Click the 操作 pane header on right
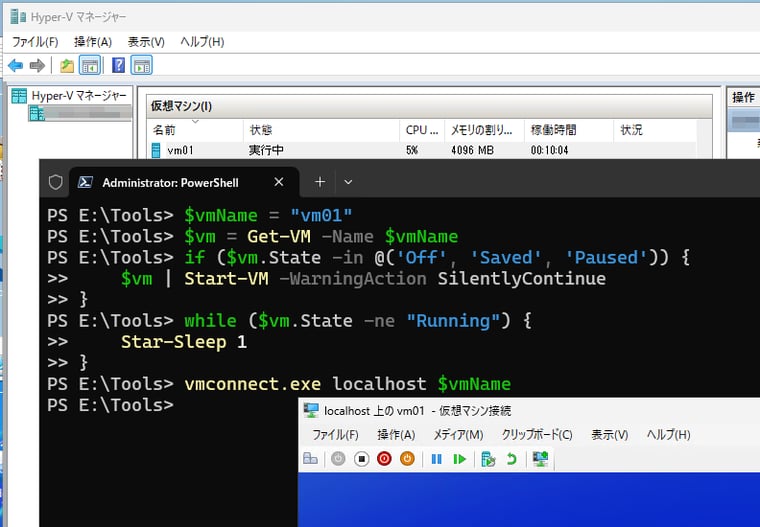This screenshot has height=527, width=760. pos(744,97)
